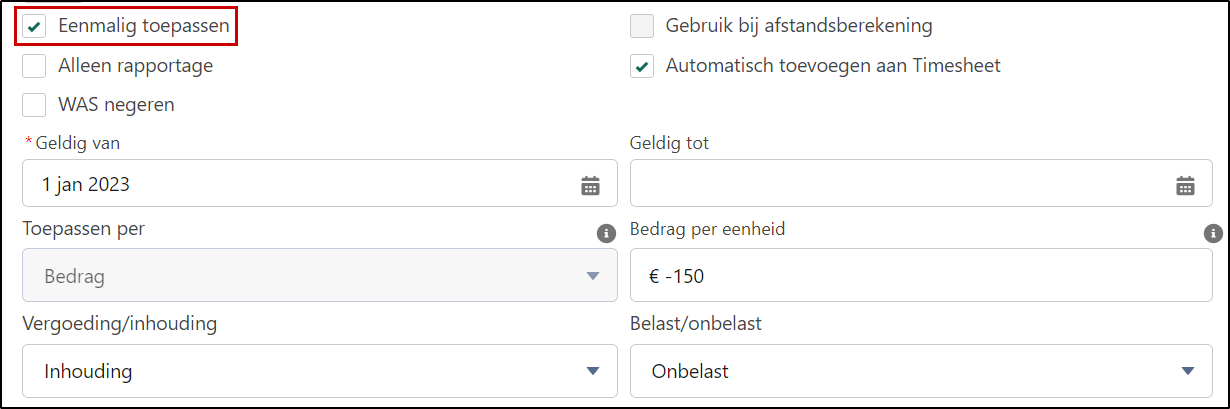Open the Belast/onbelast dropdown showing Onbelast
The height and width of the screenshot is (409, 1230).
tap(920, 371)
